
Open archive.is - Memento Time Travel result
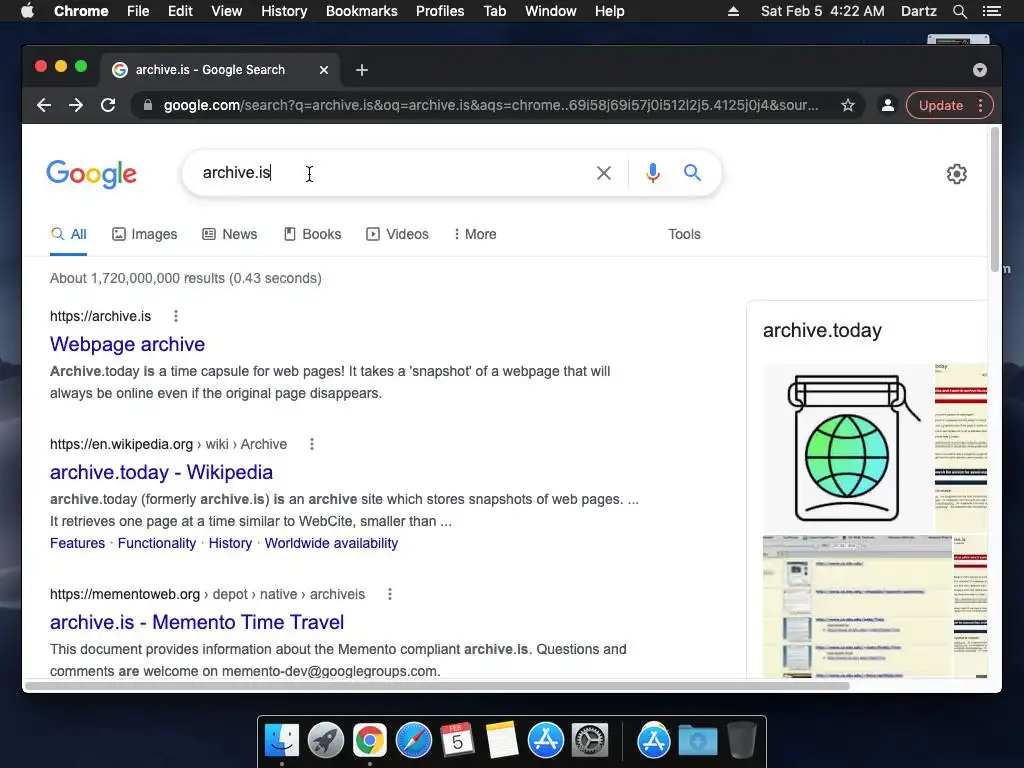(x=197, y=622)
